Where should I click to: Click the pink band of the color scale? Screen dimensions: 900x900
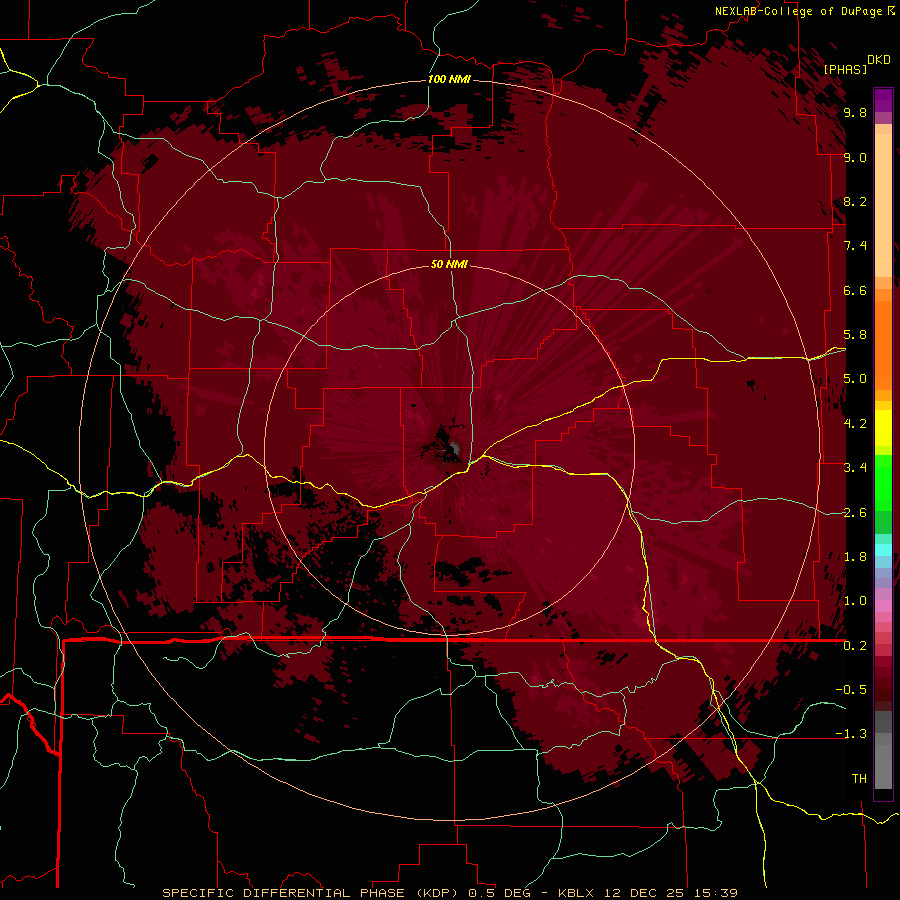883,606
